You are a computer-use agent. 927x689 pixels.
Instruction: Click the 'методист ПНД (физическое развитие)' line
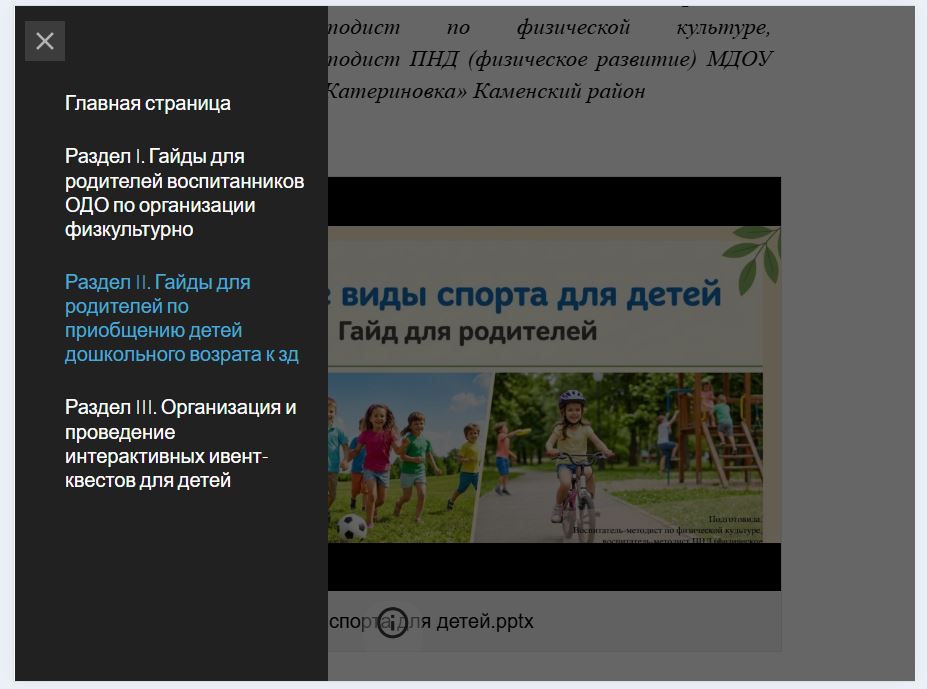(x=550, y=59)
